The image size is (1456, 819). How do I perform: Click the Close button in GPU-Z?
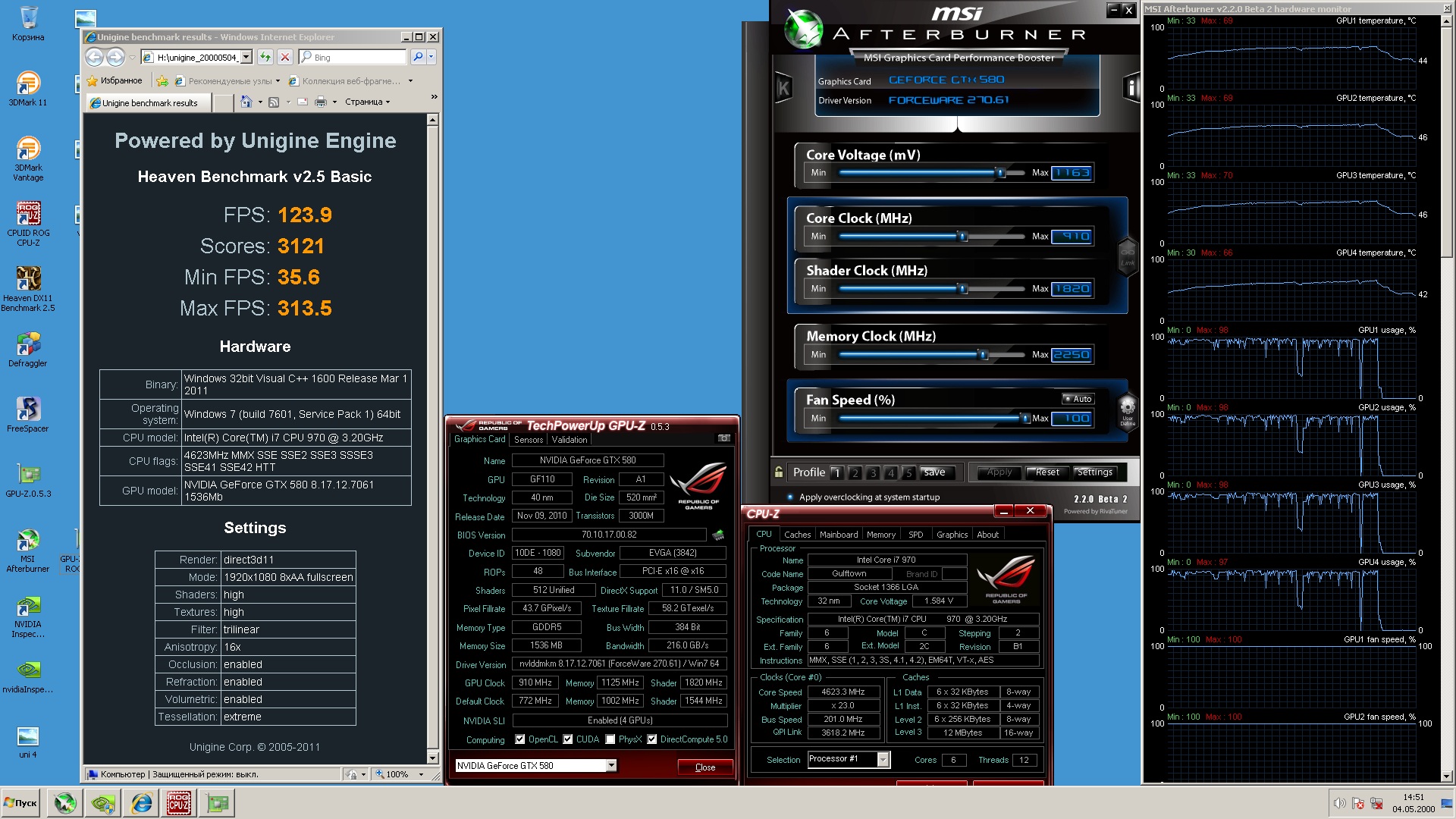704,767
